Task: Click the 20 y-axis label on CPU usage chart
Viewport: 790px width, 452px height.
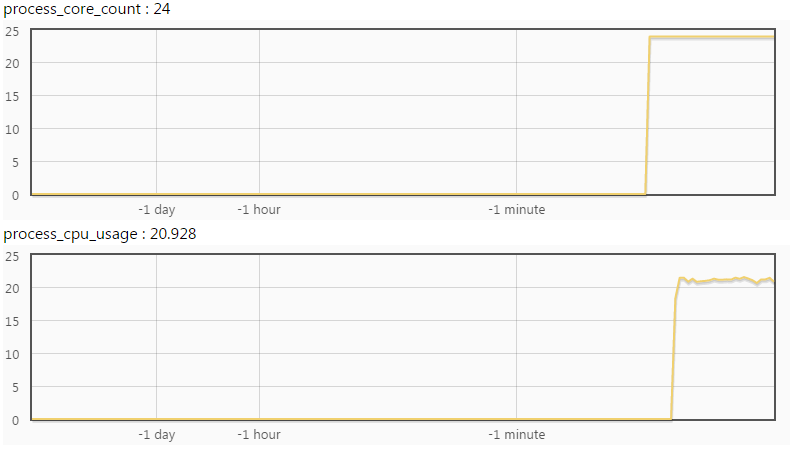Action: point(12,289)
